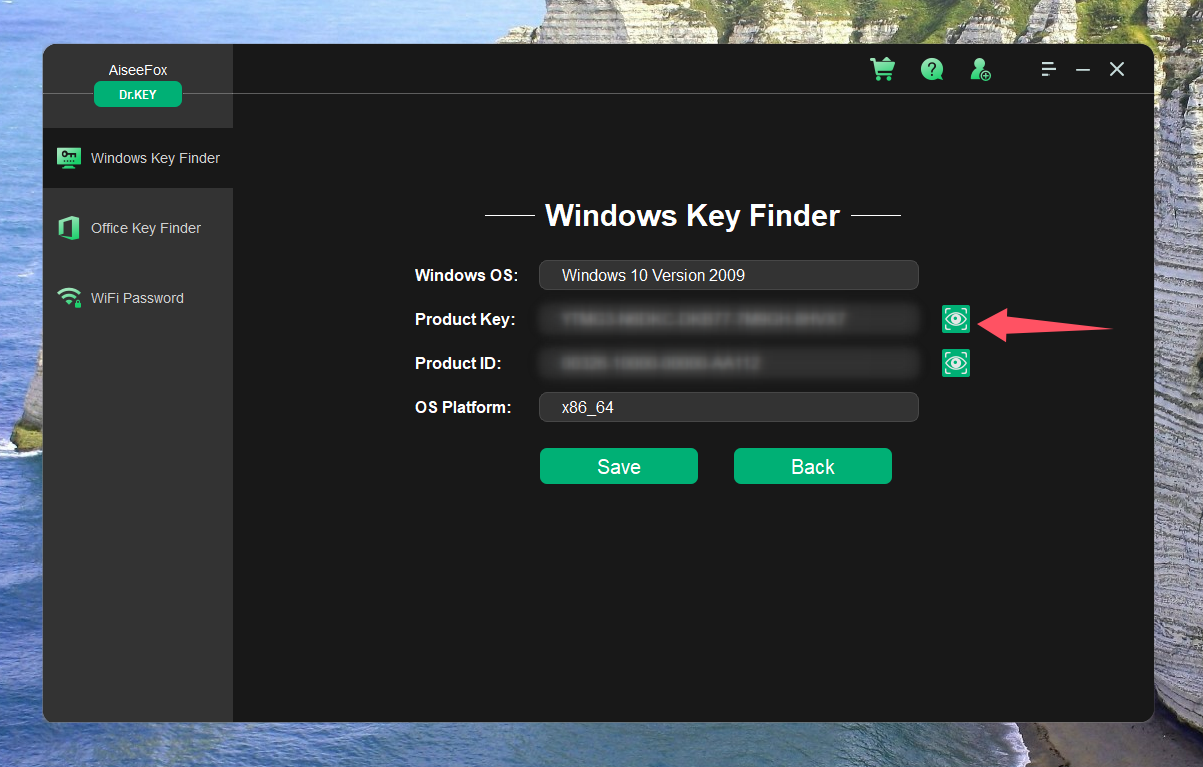Select the WiFi Password icon
The width and height of the screenshot is (1203, 767).
point(68,297)
